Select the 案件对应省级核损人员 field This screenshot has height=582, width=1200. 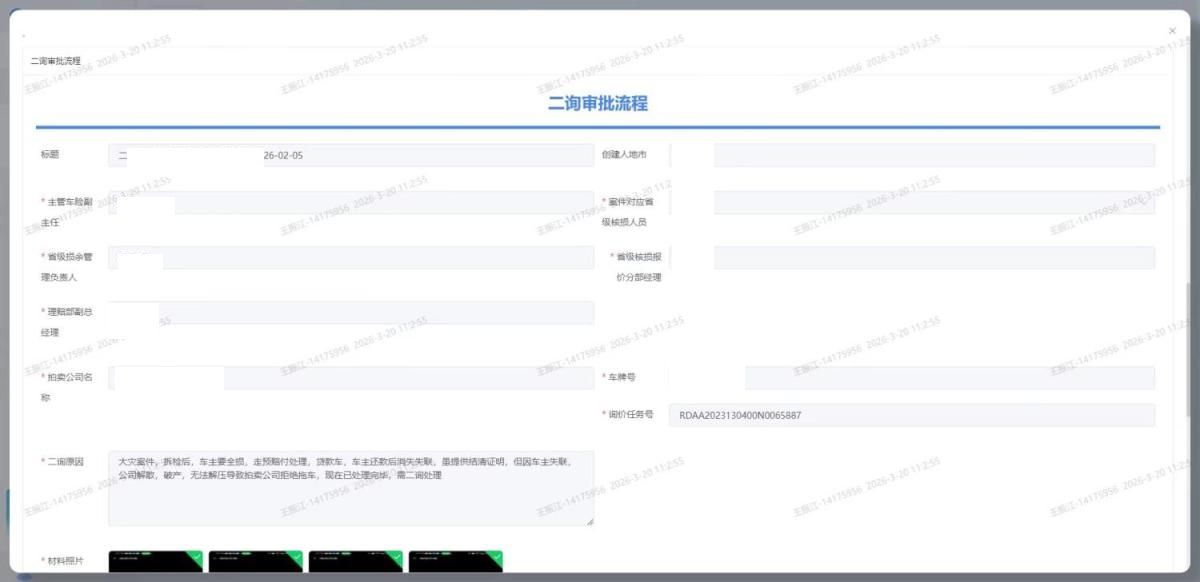tap(912, 203)
